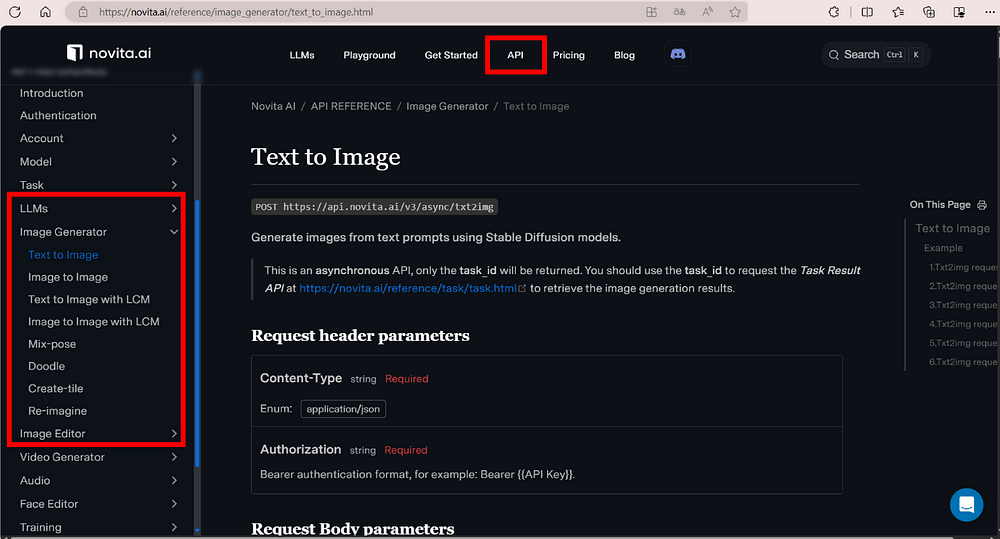Open the task.html reference link

(x=413, y=288)
